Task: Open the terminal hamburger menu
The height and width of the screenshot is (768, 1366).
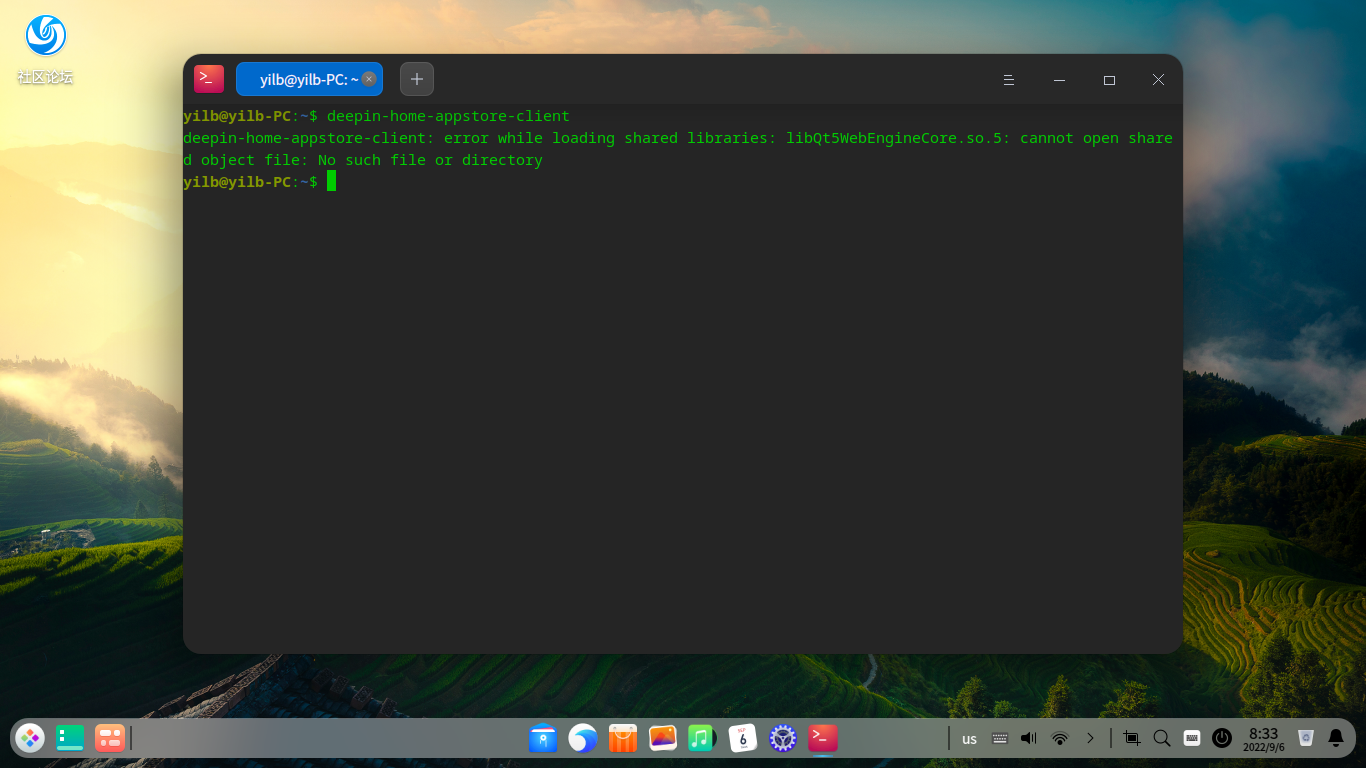Action: pos(1009,80)
